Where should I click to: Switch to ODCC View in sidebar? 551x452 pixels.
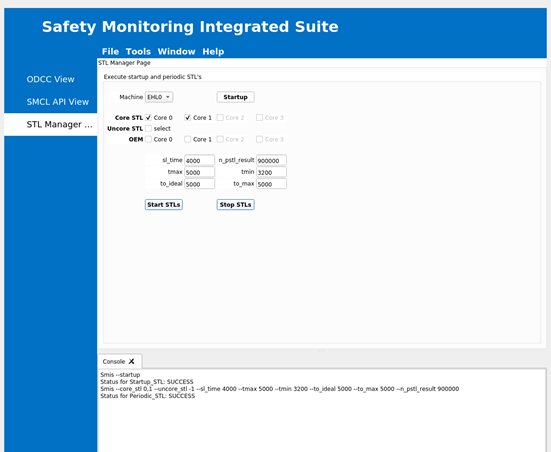[51, 79]
